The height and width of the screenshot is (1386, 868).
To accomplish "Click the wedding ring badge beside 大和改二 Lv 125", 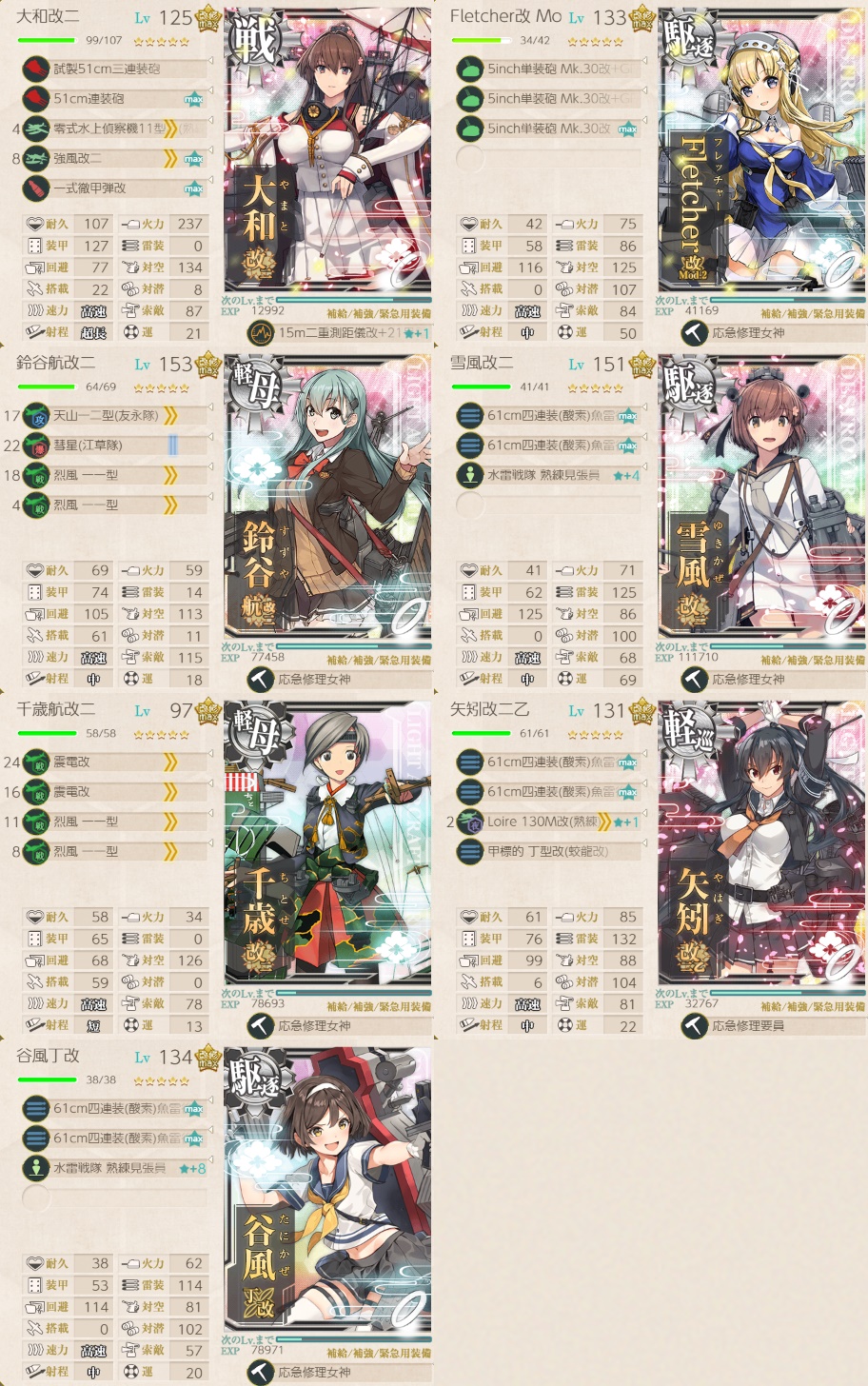I will (x=208, y=18).
